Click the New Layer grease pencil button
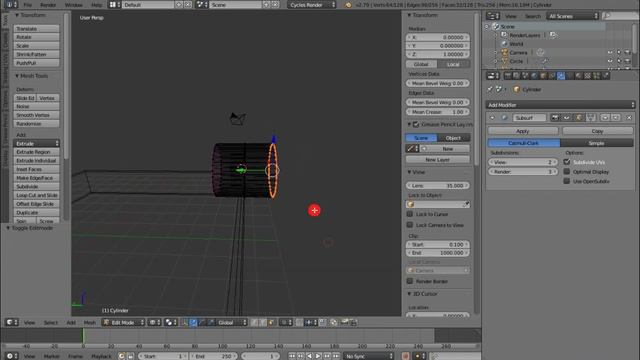Viewport: 640px width, 360px height. click(x=438, y=160)
